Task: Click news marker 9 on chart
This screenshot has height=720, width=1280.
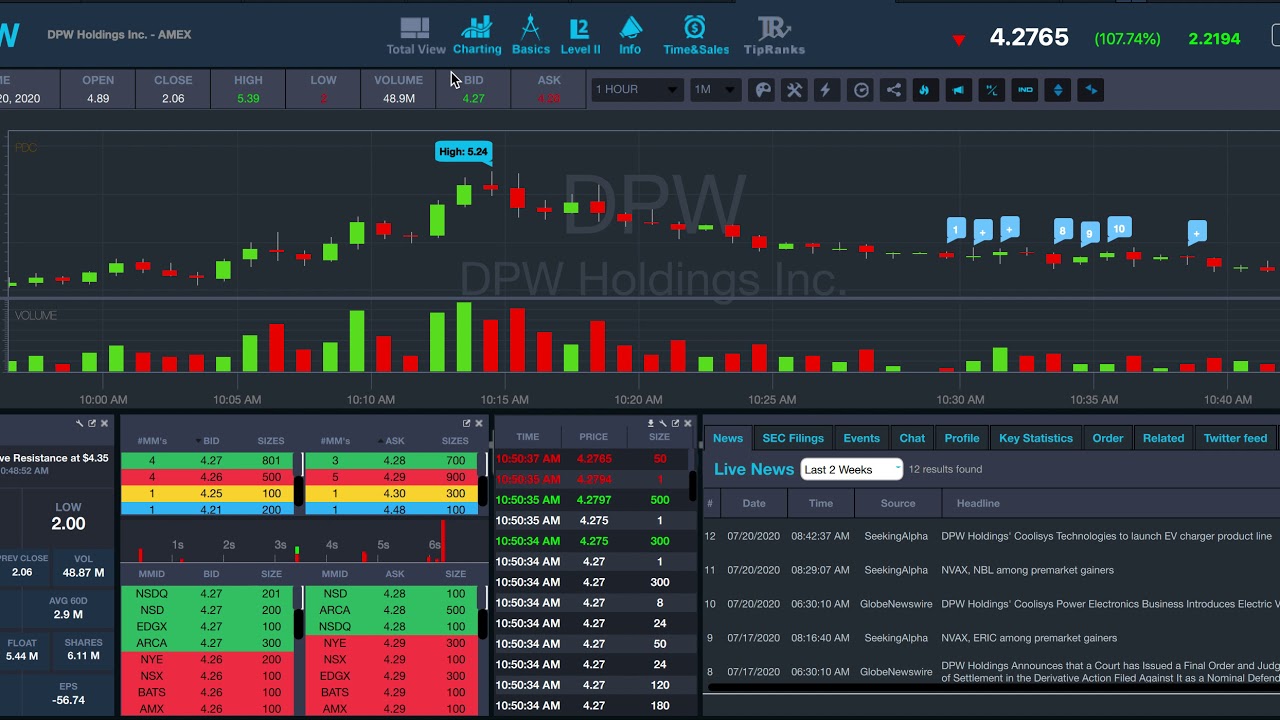Action: (1090, 234)
